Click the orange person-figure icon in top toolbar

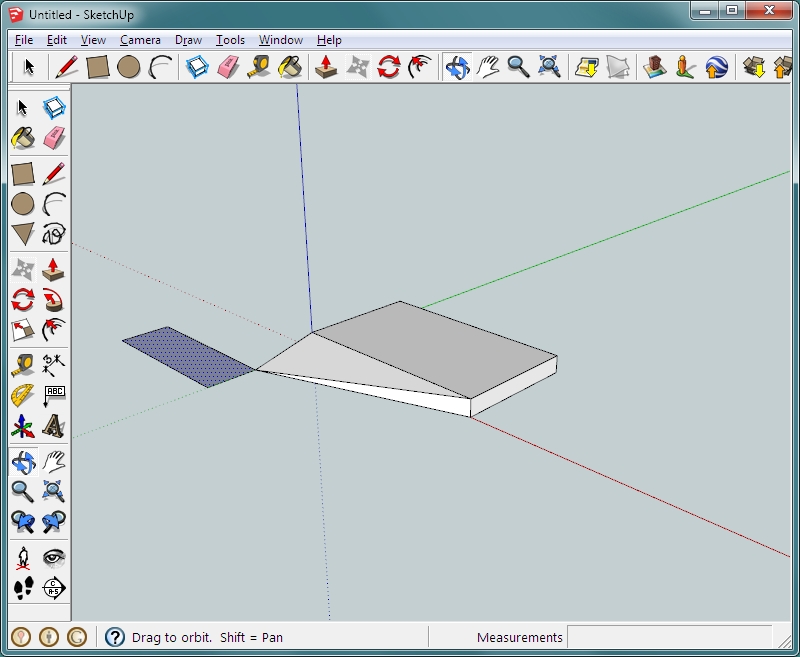point(685,67)
